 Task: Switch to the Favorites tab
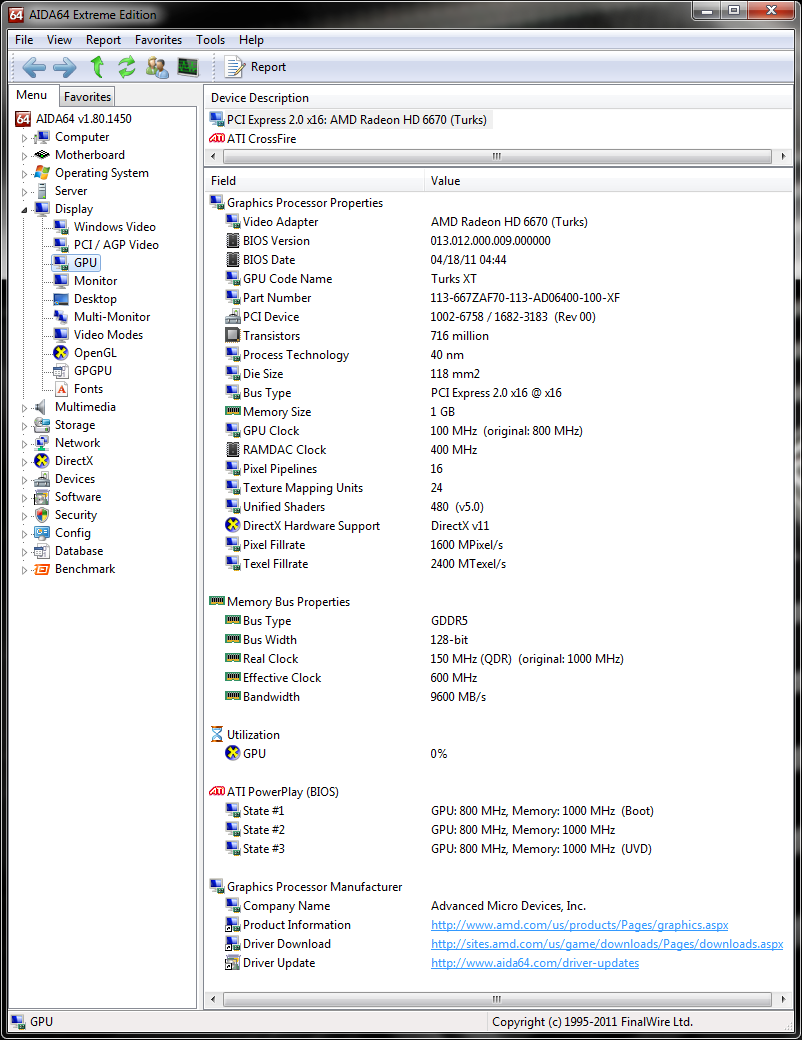88,97
